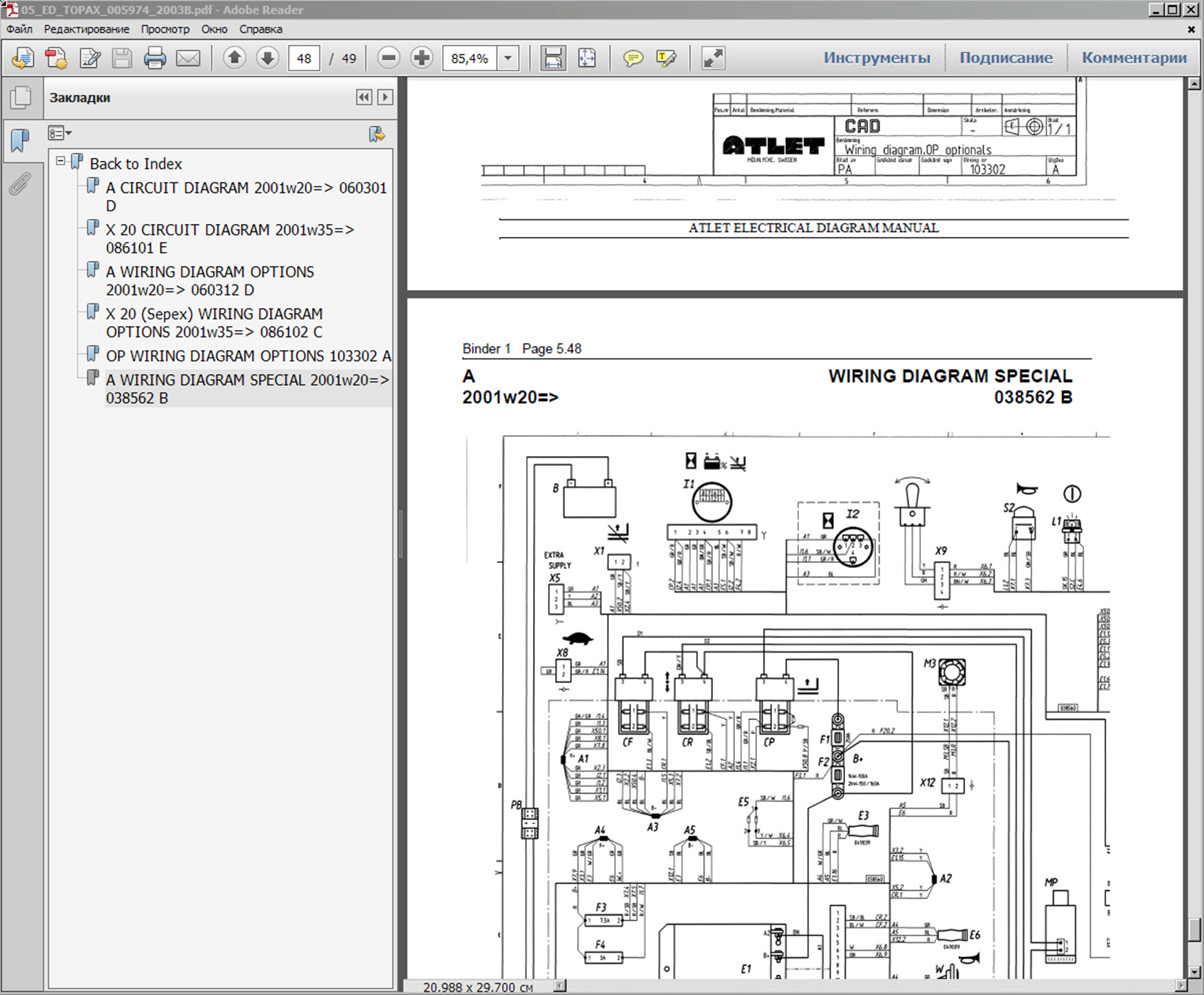Image resolution: width=1204 pixels, height=995 pixels.
Task: Open OP WIRING DIAGRAM OPTIONS 103302 bookmark
Action: point(248,356)
